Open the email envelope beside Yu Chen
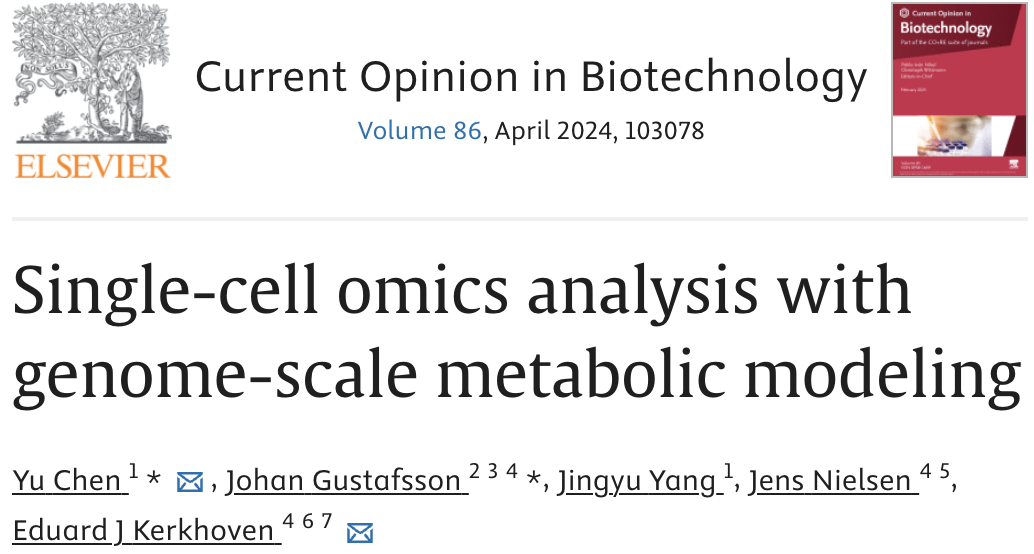The image size is (1034, 554). pyautogui.click(x=189, y=483)
